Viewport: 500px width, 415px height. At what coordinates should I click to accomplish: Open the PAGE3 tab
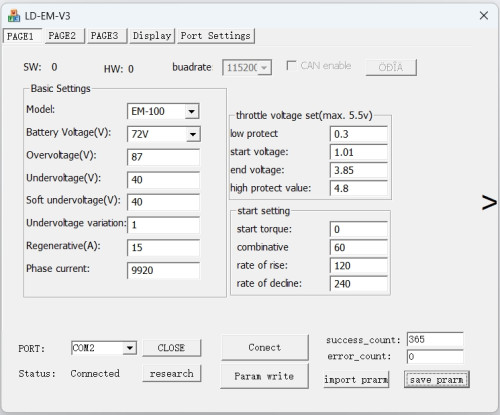[106, 36]
